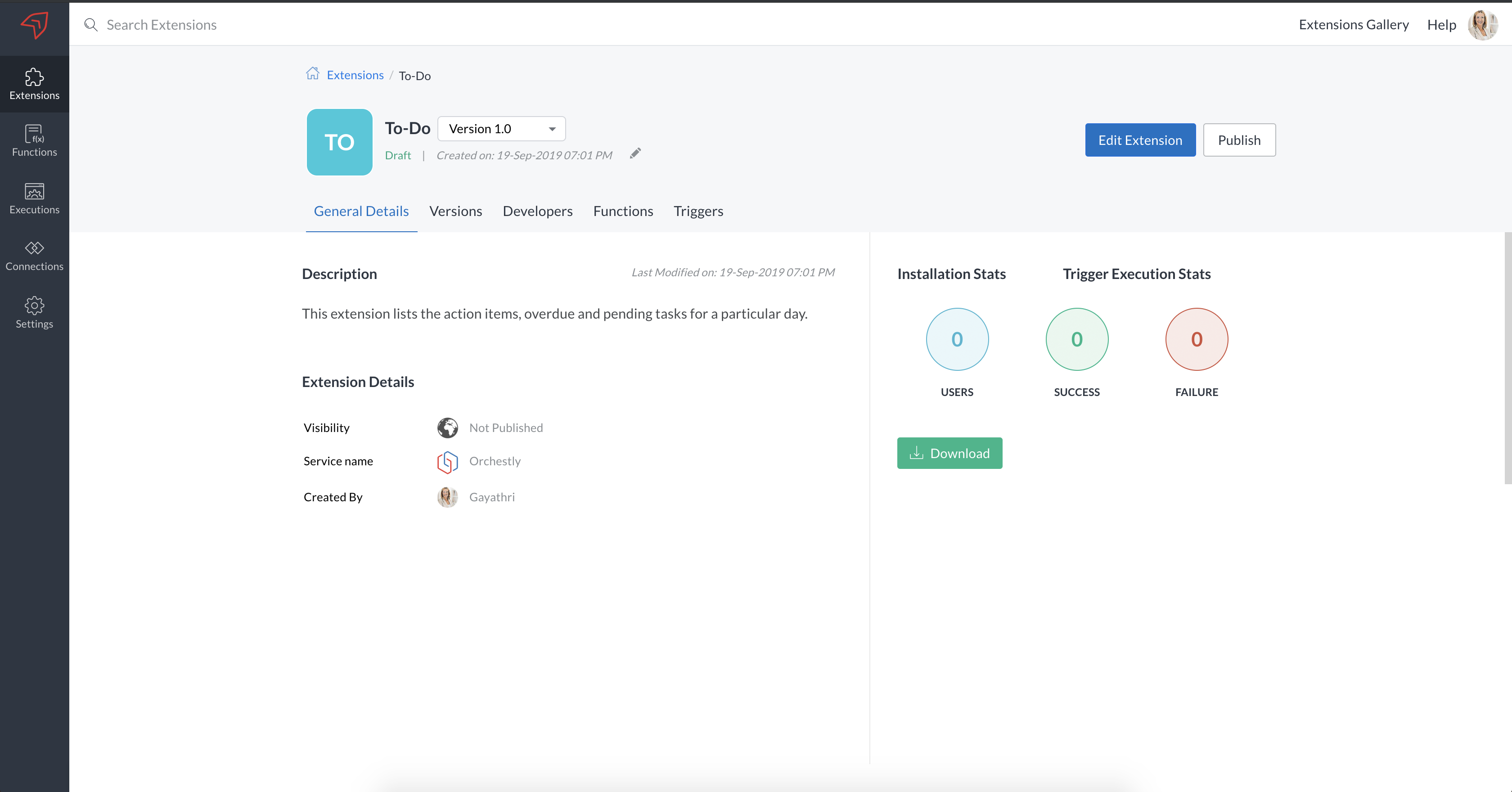Image resolution: width=1512 pixels, height=792 pixels.
Task: Switch to the Triggers tab
Action: coord(698,211)
